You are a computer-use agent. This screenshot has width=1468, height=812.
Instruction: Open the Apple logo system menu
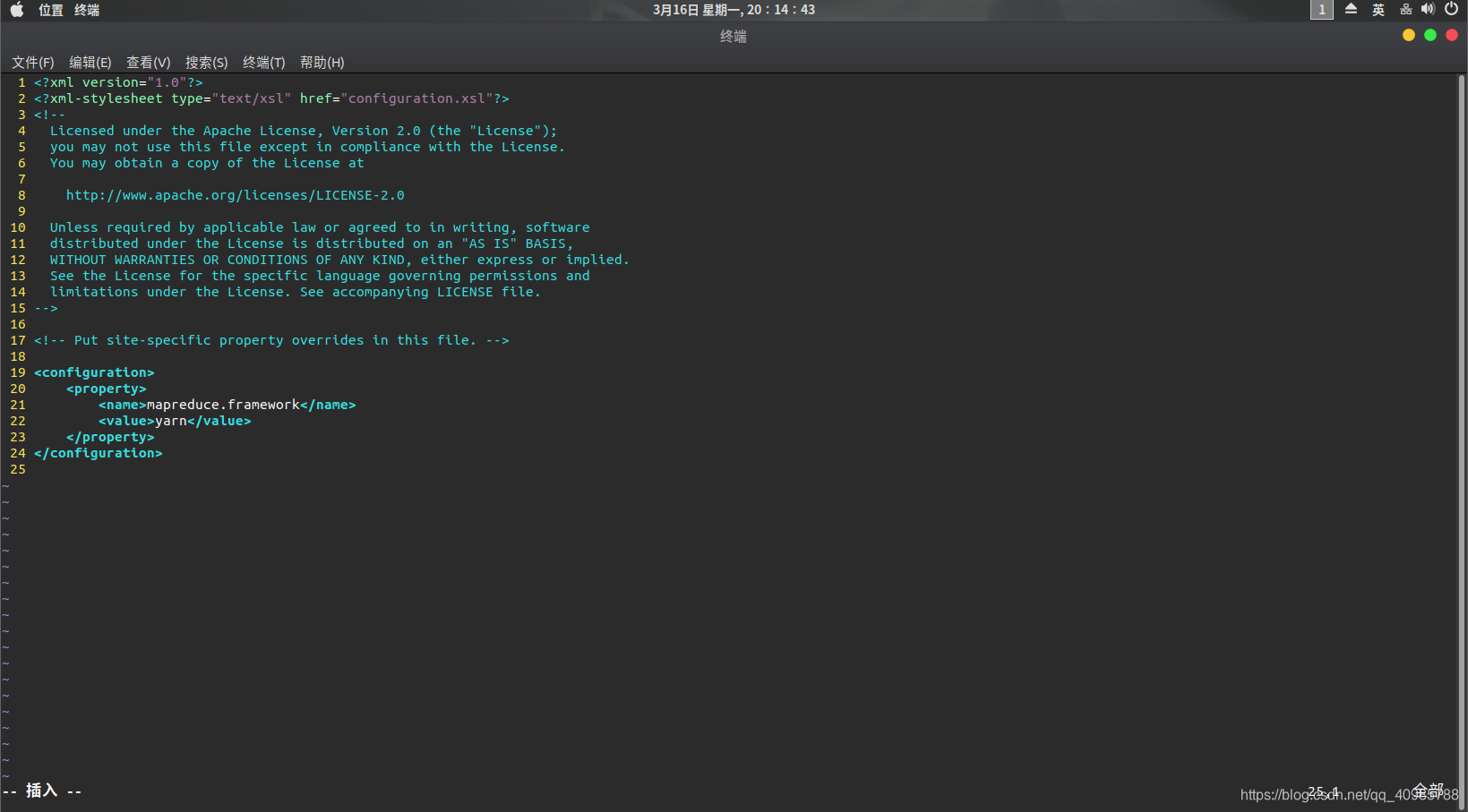[x=16, y=10]
